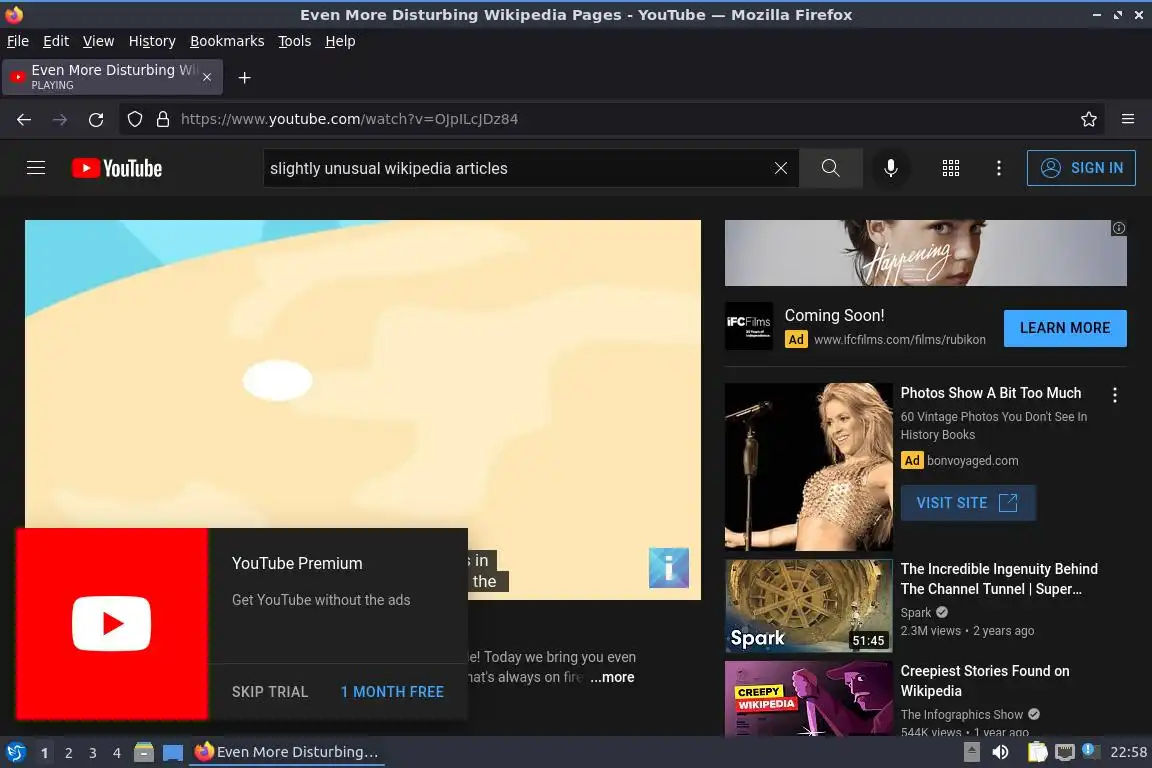Open Creepiest Stories Found on Wikipedia title
The width and height of the screenshot is (1152, 768).
click(984, 681)
